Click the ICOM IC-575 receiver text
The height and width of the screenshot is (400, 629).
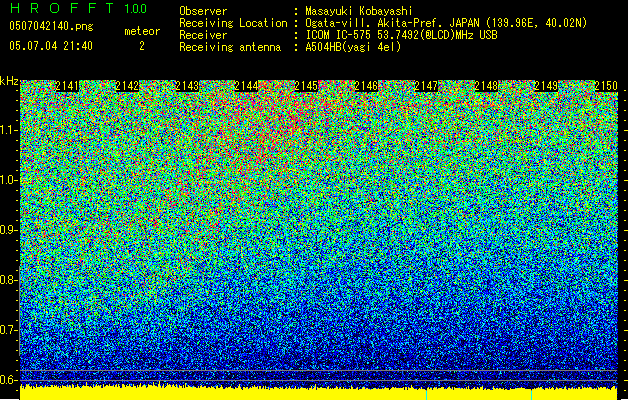click(x=401, y=35)
